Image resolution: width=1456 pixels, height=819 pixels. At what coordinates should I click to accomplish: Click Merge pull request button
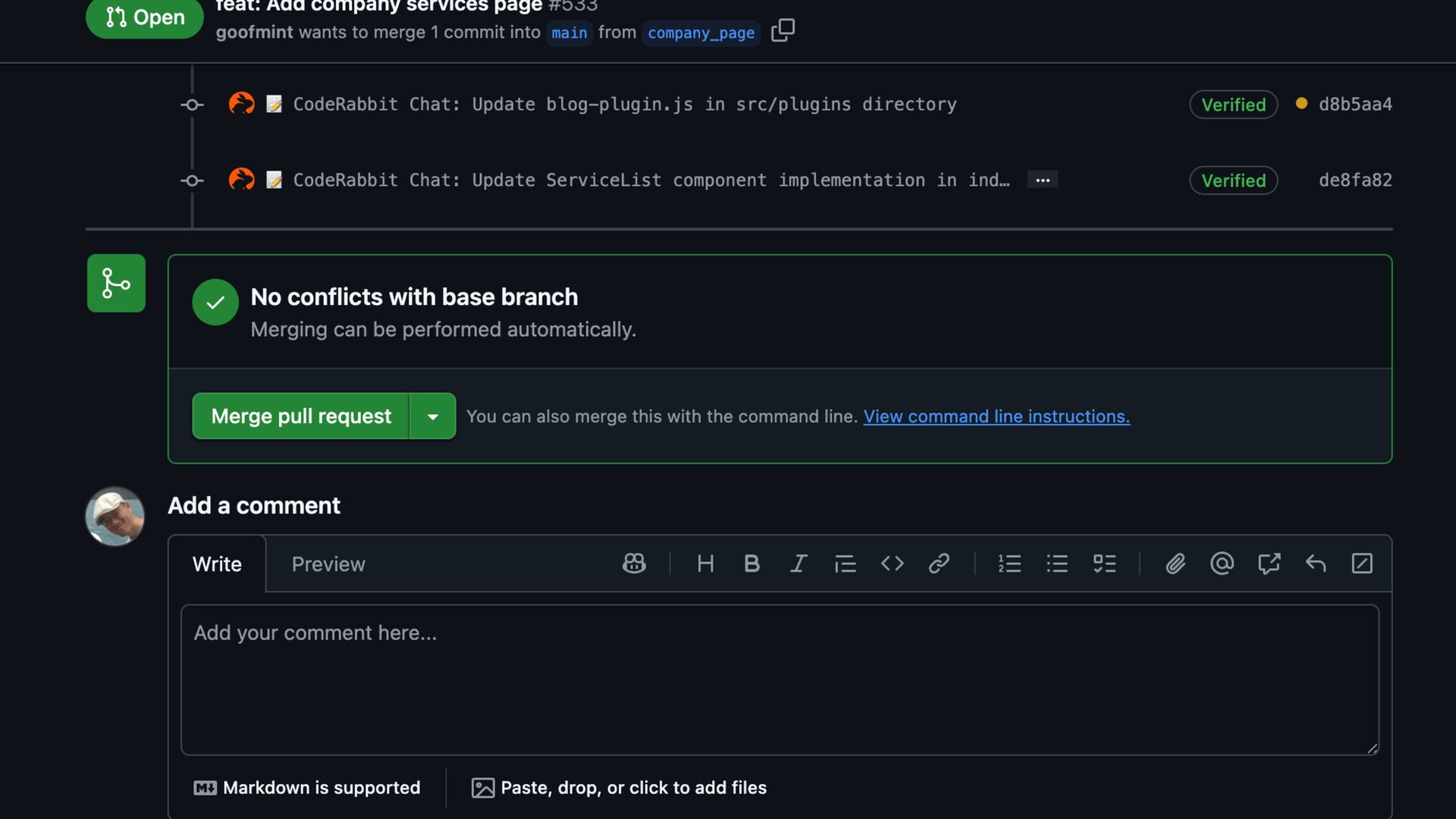[x=301, y=416]
